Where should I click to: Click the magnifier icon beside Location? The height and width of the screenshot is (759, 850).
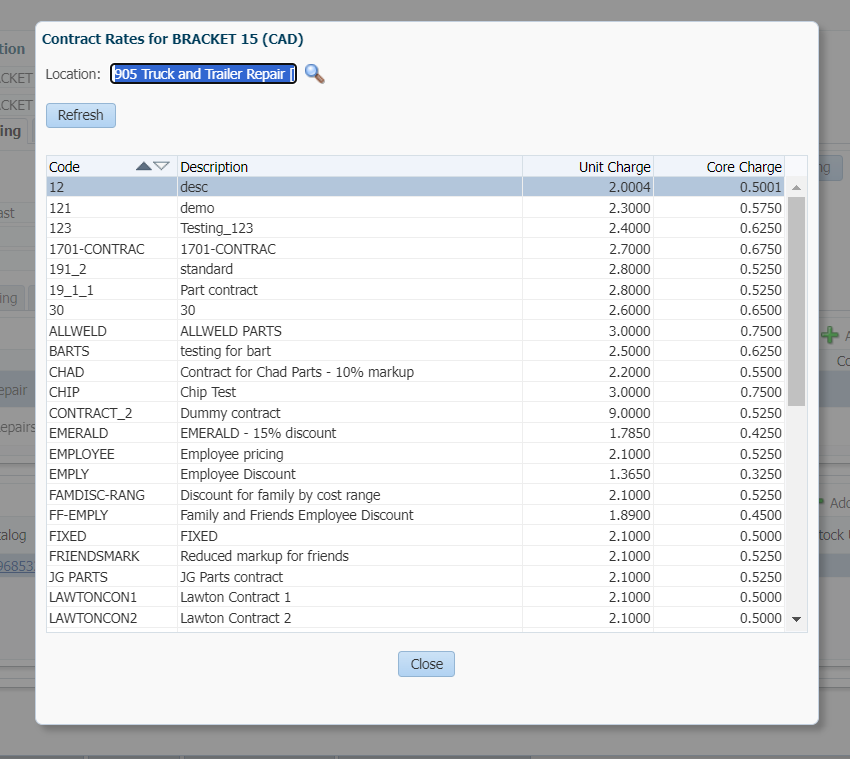coord(315,74)
